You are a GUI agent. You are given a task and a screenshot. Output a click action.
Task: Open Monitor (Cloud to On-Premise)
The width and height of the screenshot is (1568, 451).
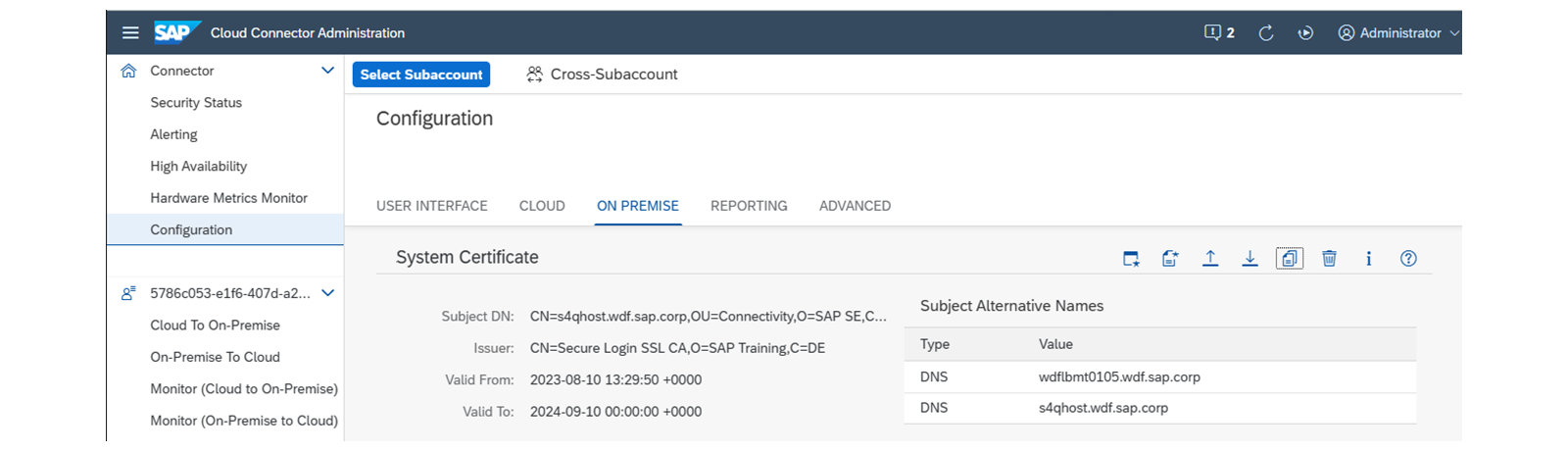(x=244, y=388)
